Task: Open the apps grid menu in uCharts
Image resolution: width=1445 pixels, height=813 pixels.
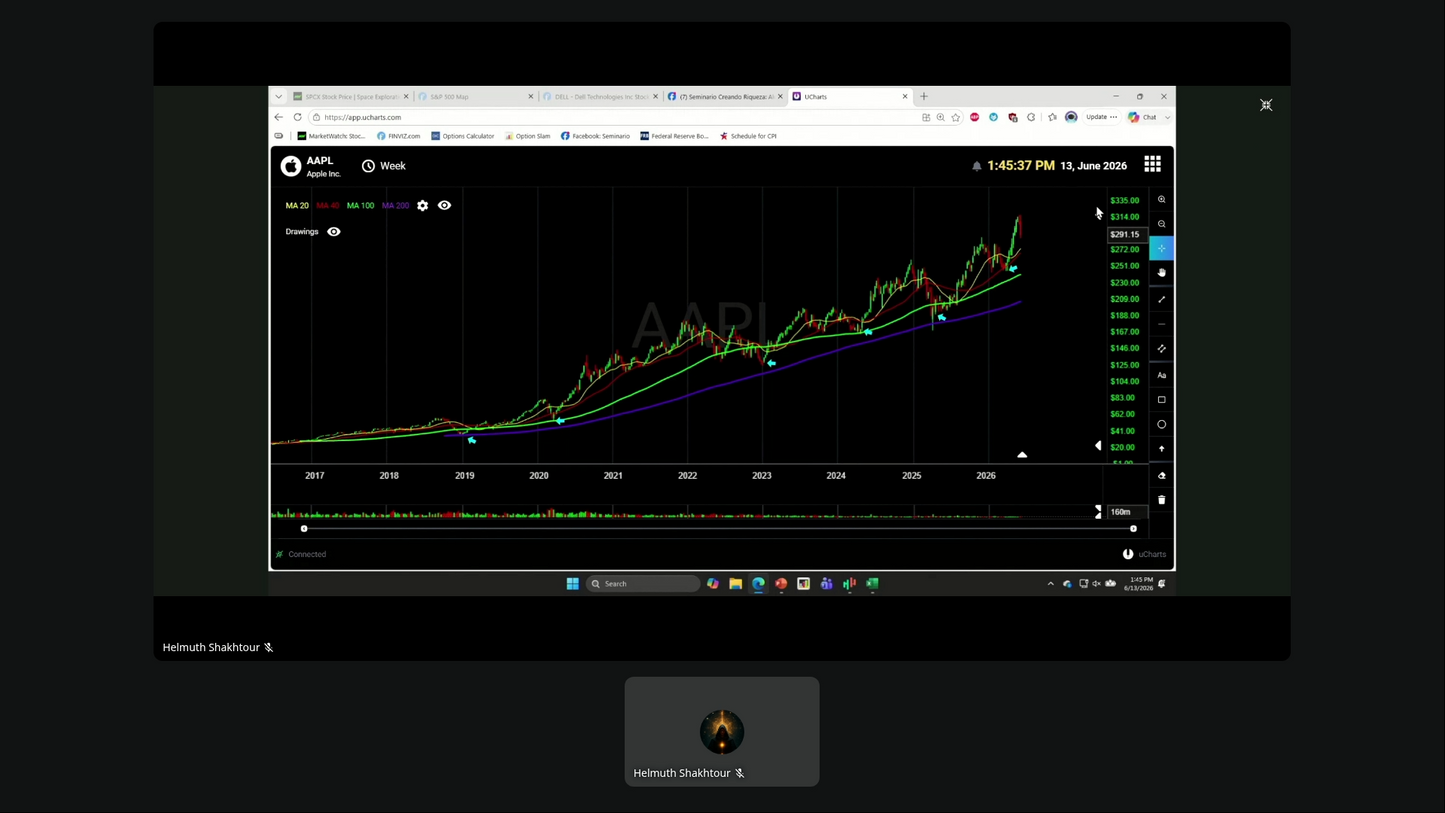Action: 1153,164
